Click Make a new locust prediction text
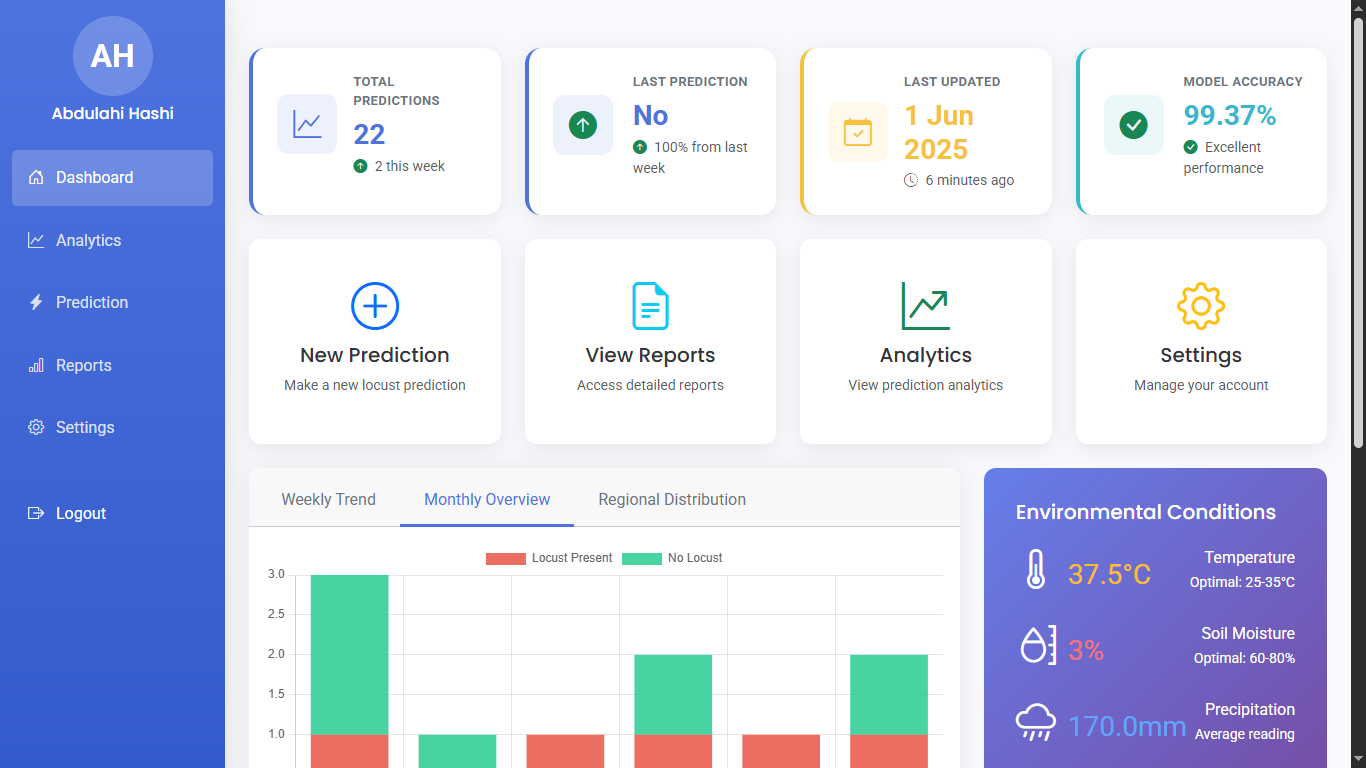 [x=375, y=385]
